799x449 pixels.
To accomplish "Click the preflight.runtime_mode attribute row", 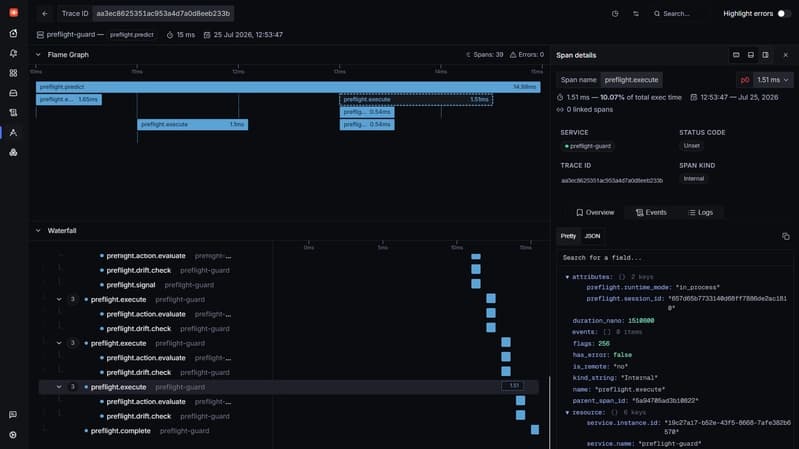I will click(653, 287).
